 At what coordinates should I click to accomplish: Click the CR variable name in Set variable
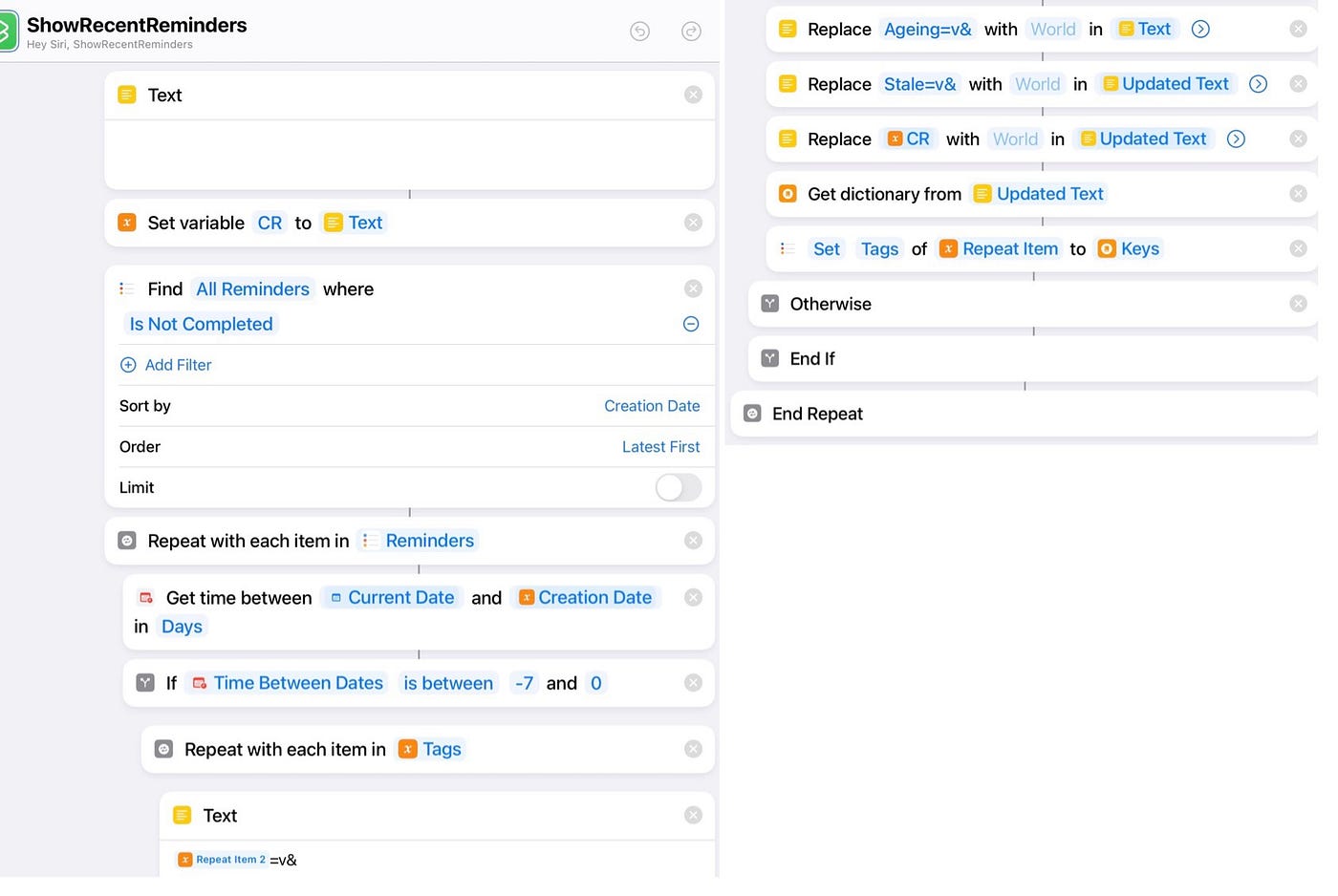click(270, 223)
